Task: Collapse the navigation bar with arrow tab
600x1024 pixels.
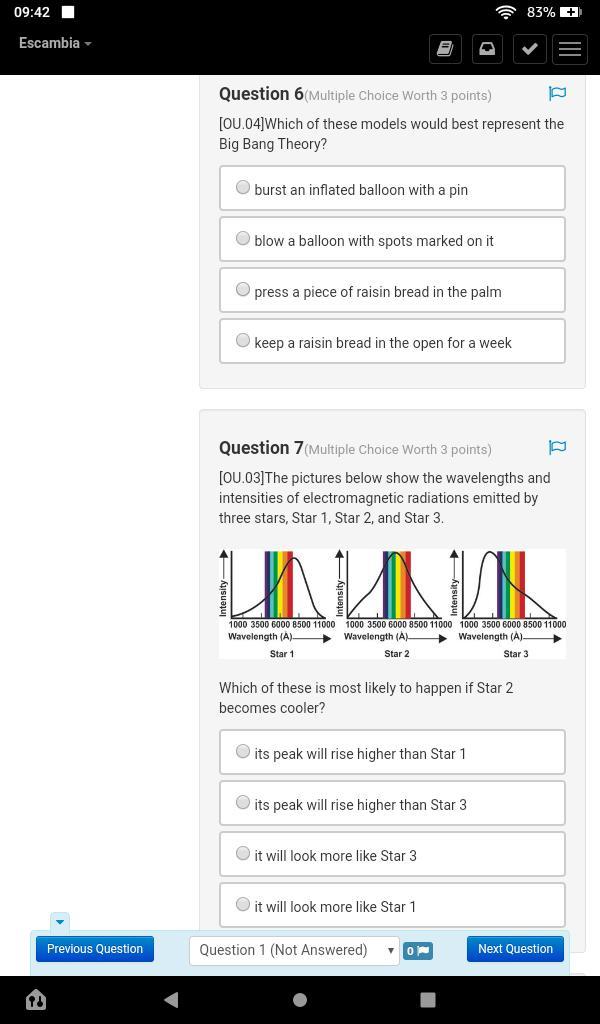Action: pos(59,921)
